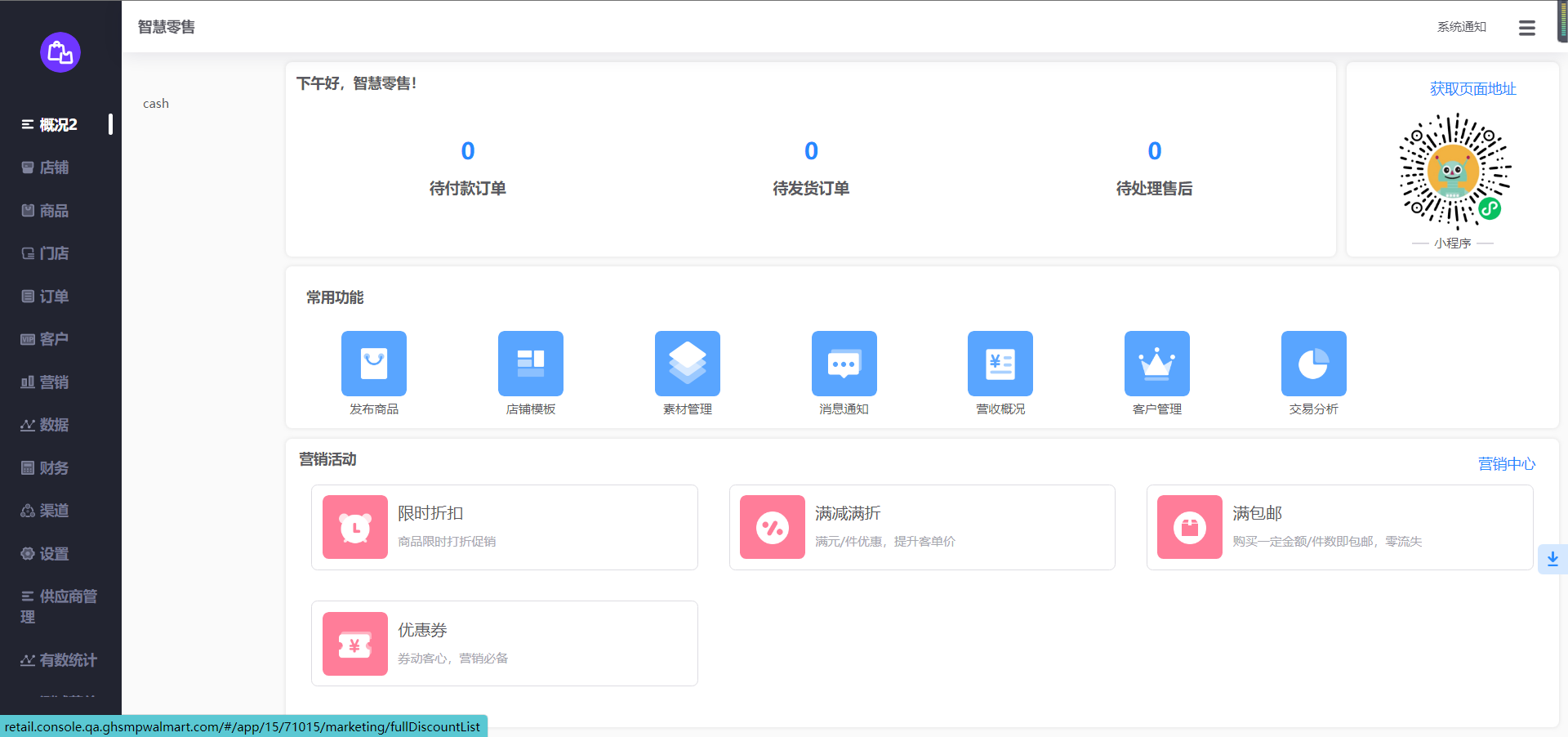The height and width of the screenshot is (737, 1568).
Task: Open the 交易分析 pie chart icon
Action: tap(1313, 364)
